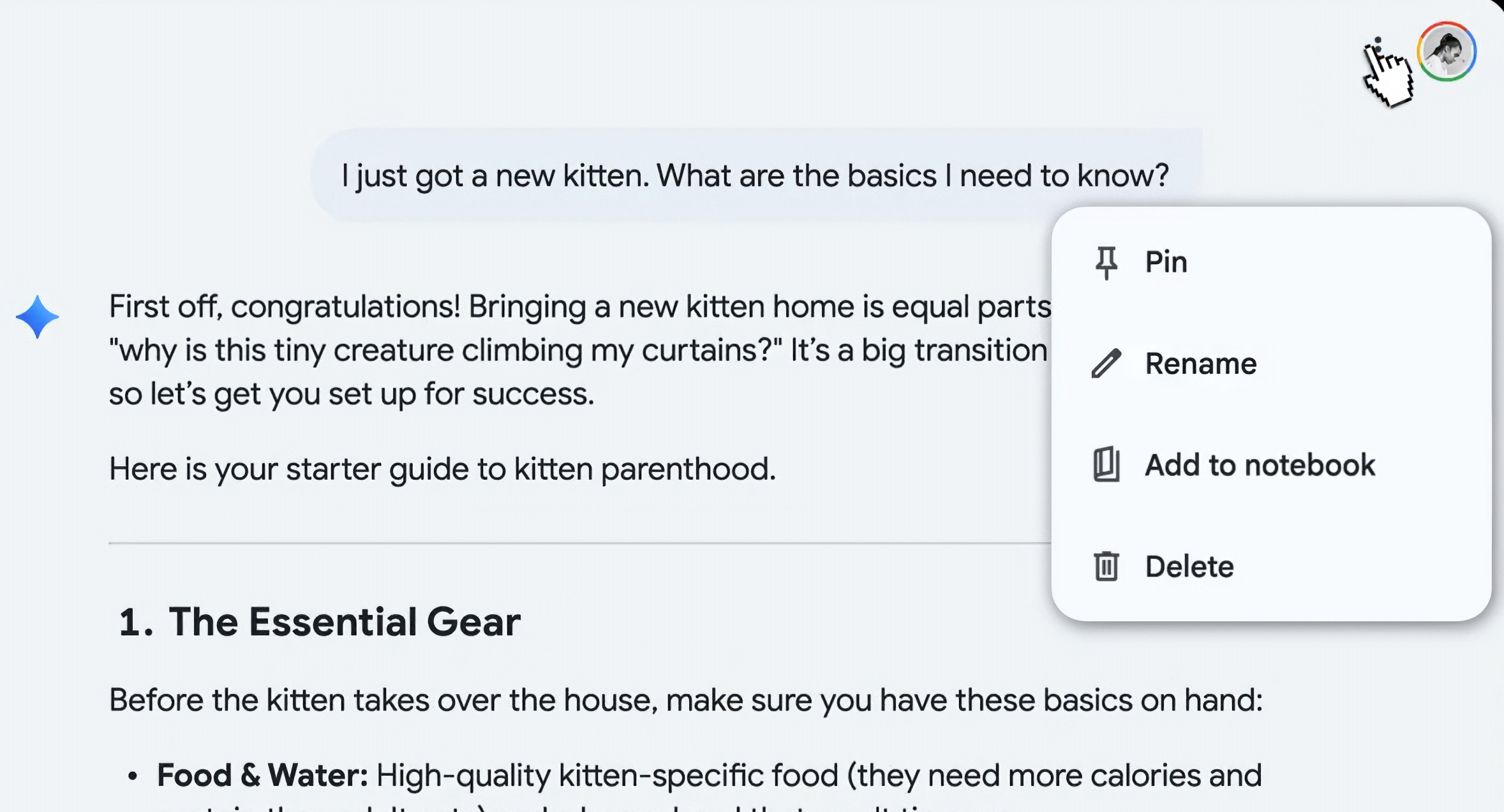The width and height of the screenshot is (1504, 812).
Task: Choose Rename from the context menu
Action: [x=1200, y=364]
